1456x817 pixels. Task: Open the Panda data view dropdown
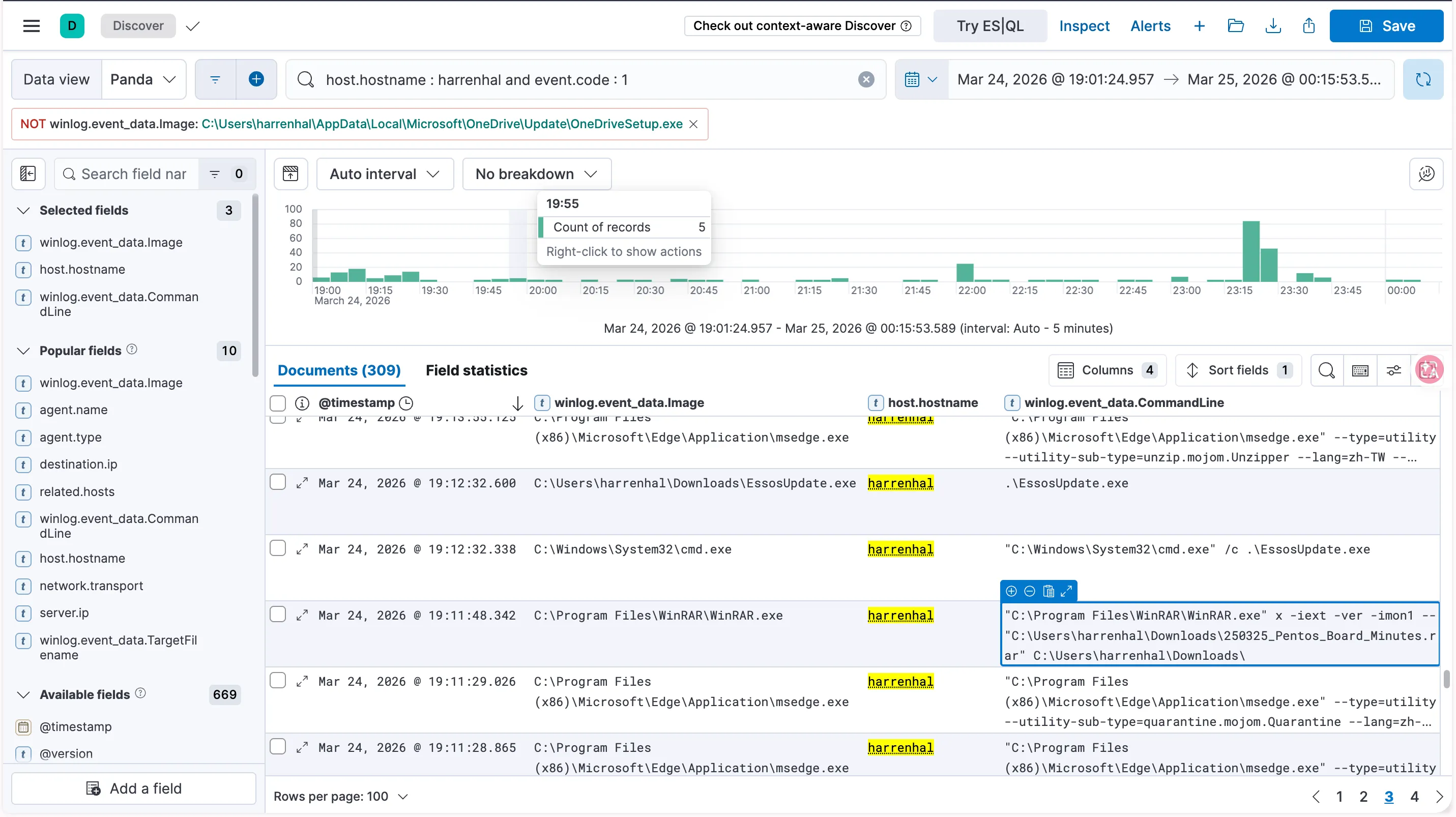[x=143, y=80]
